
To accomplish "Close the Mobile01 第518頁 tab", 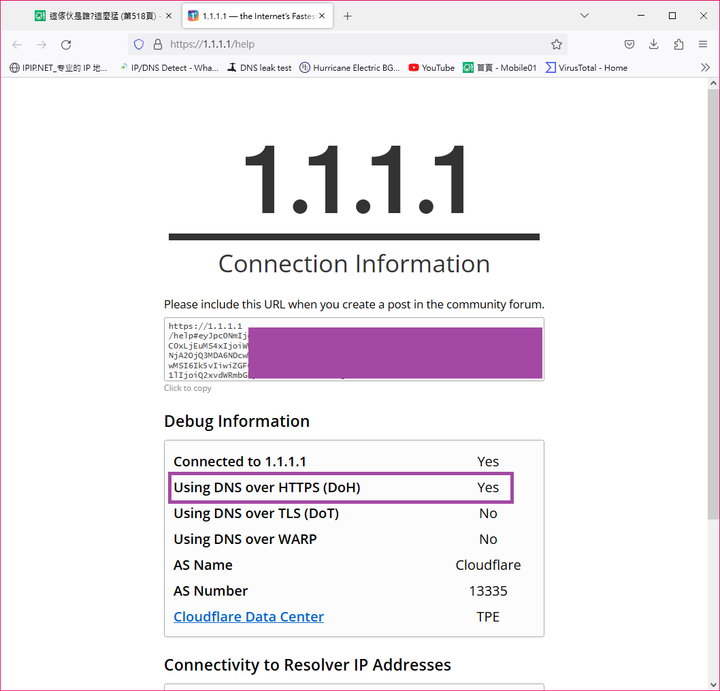I will (x=169, y=16).
